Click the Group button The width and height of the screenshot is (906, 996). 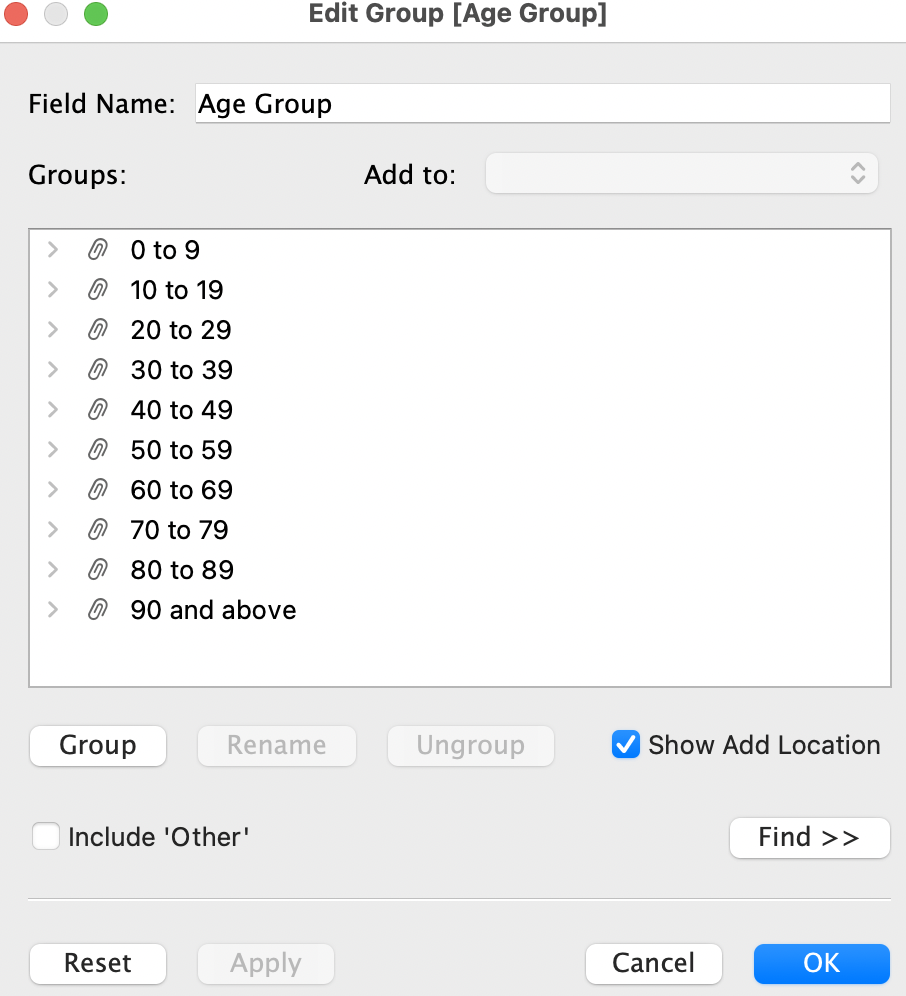98,745
